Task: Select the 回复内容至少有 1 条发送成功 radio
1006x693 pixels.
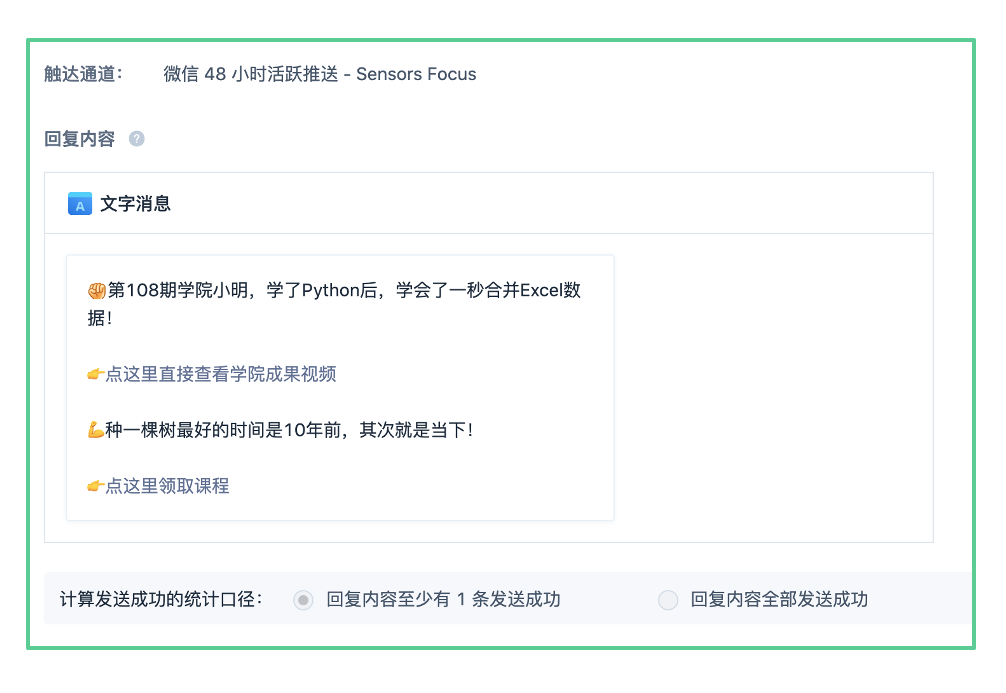Action: click(303, 599)
